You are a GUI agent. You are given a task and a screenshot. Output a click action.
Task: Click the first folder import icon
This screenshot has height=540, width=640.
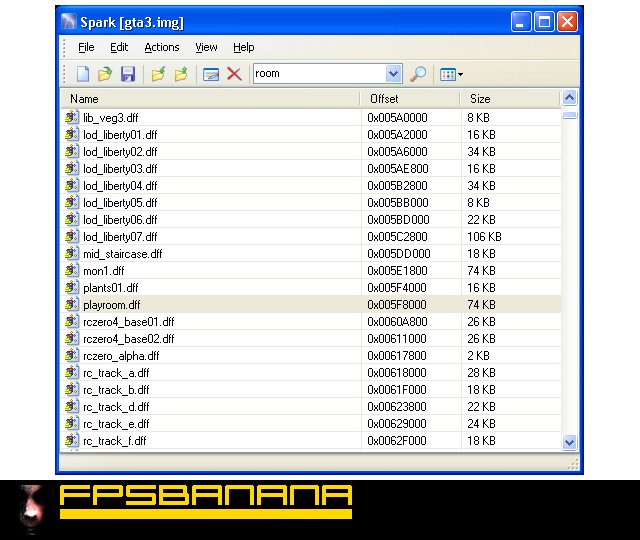[x=158, y=74]
